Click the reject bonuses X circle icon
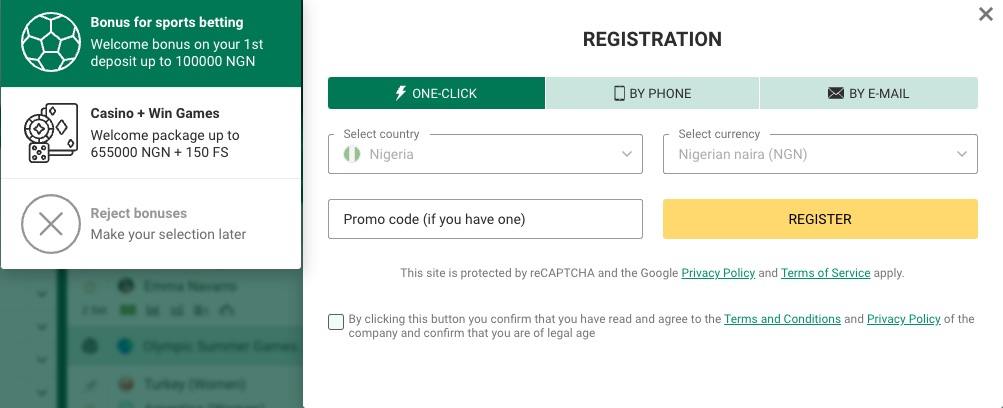 pyautogui.click(x=51, y=224)
